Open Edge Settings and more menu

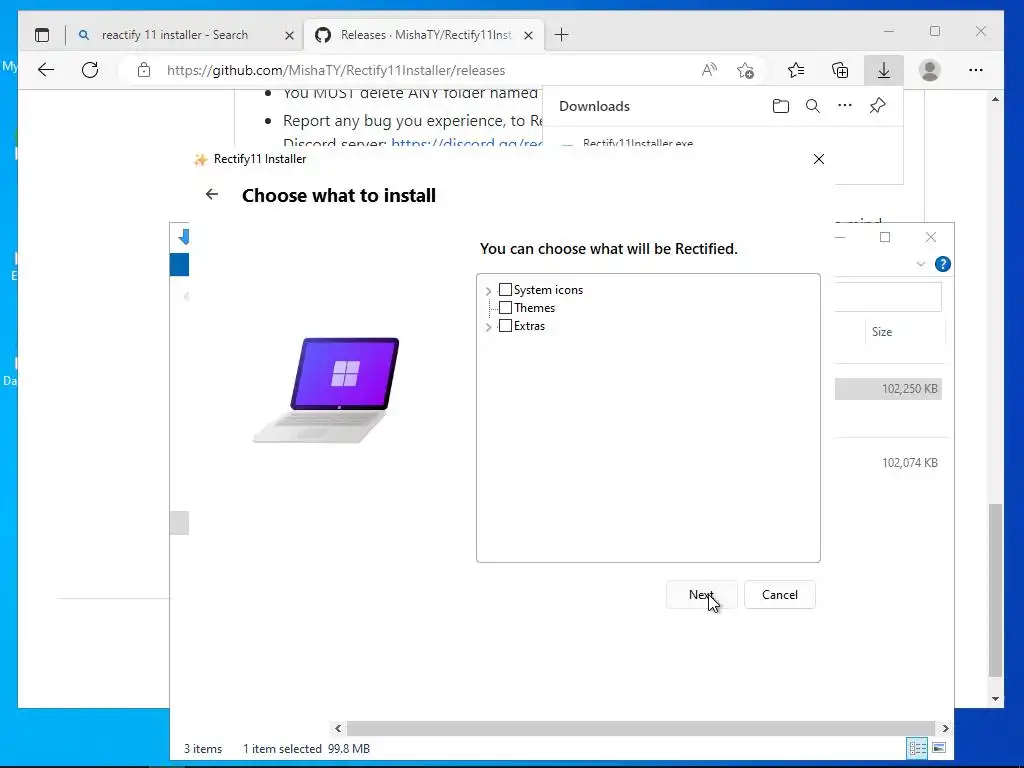[976, 70]
